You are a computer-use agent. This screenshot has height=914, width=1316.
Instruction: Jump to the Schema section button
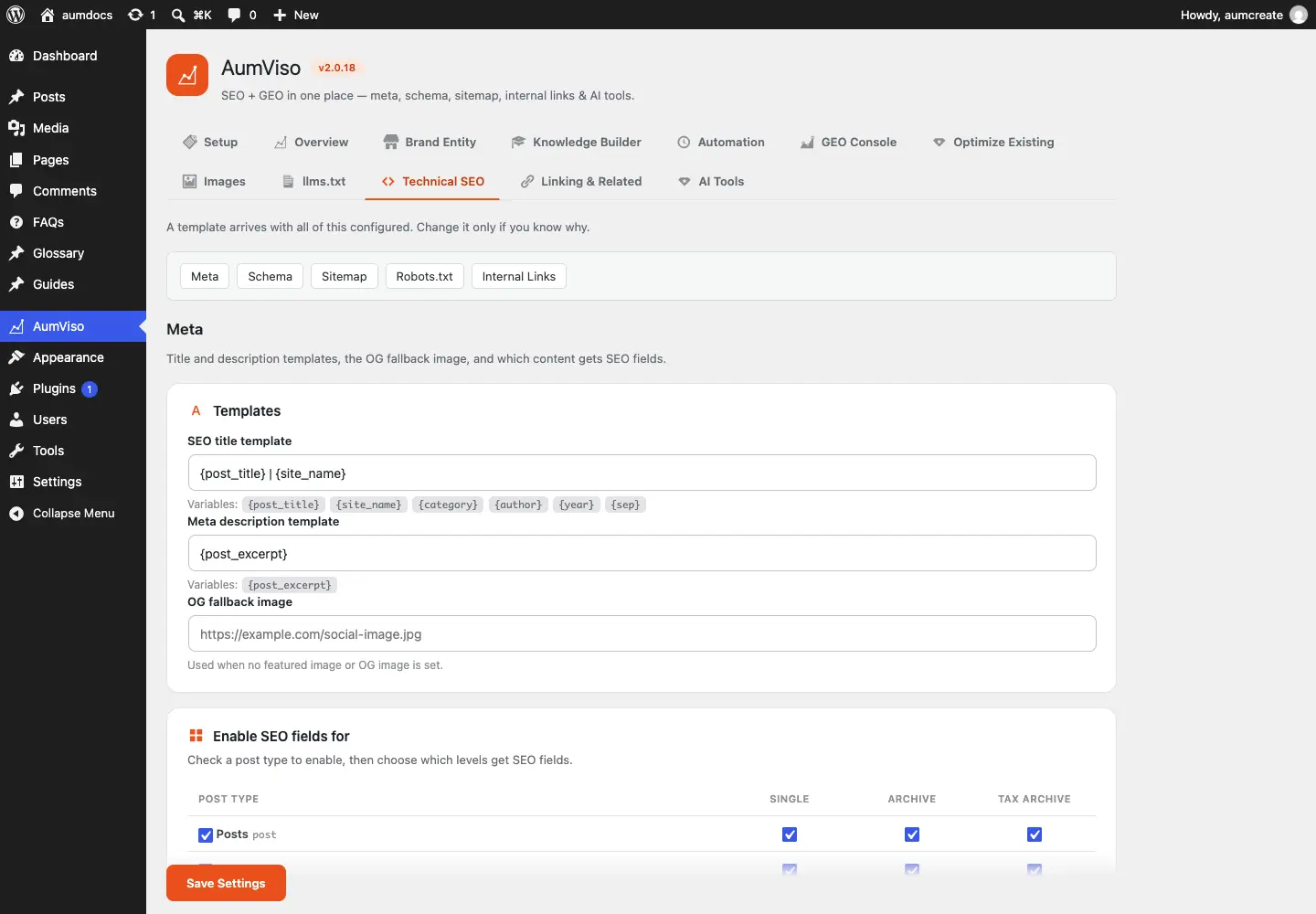[271, 276]
